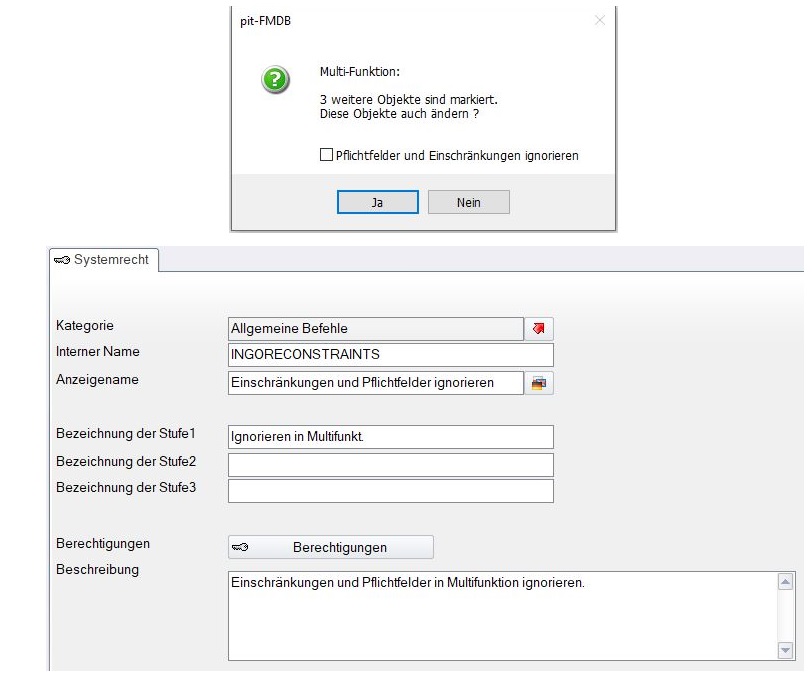The height and width of the screenshot is (687, 812).
Task: Focus the empty Bezeichnung der Stufe2 field
Action: click(x=391, y=465)
